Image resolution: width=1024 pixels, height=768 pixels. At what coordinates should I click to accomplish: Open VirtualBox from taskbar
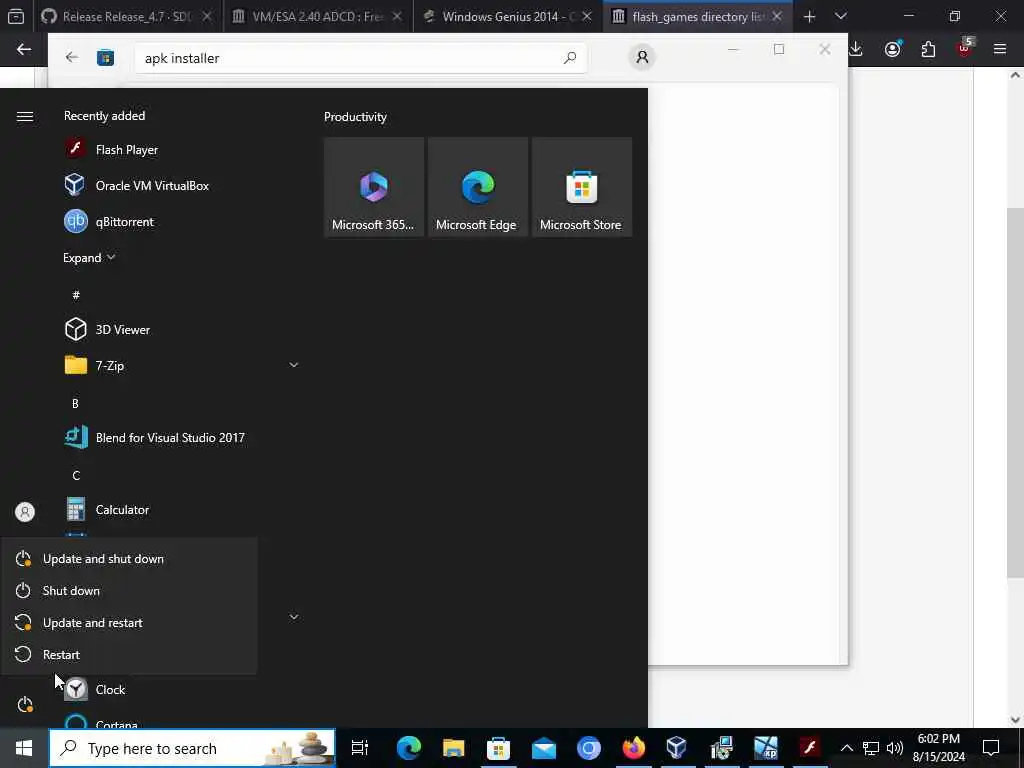(677, 748)
